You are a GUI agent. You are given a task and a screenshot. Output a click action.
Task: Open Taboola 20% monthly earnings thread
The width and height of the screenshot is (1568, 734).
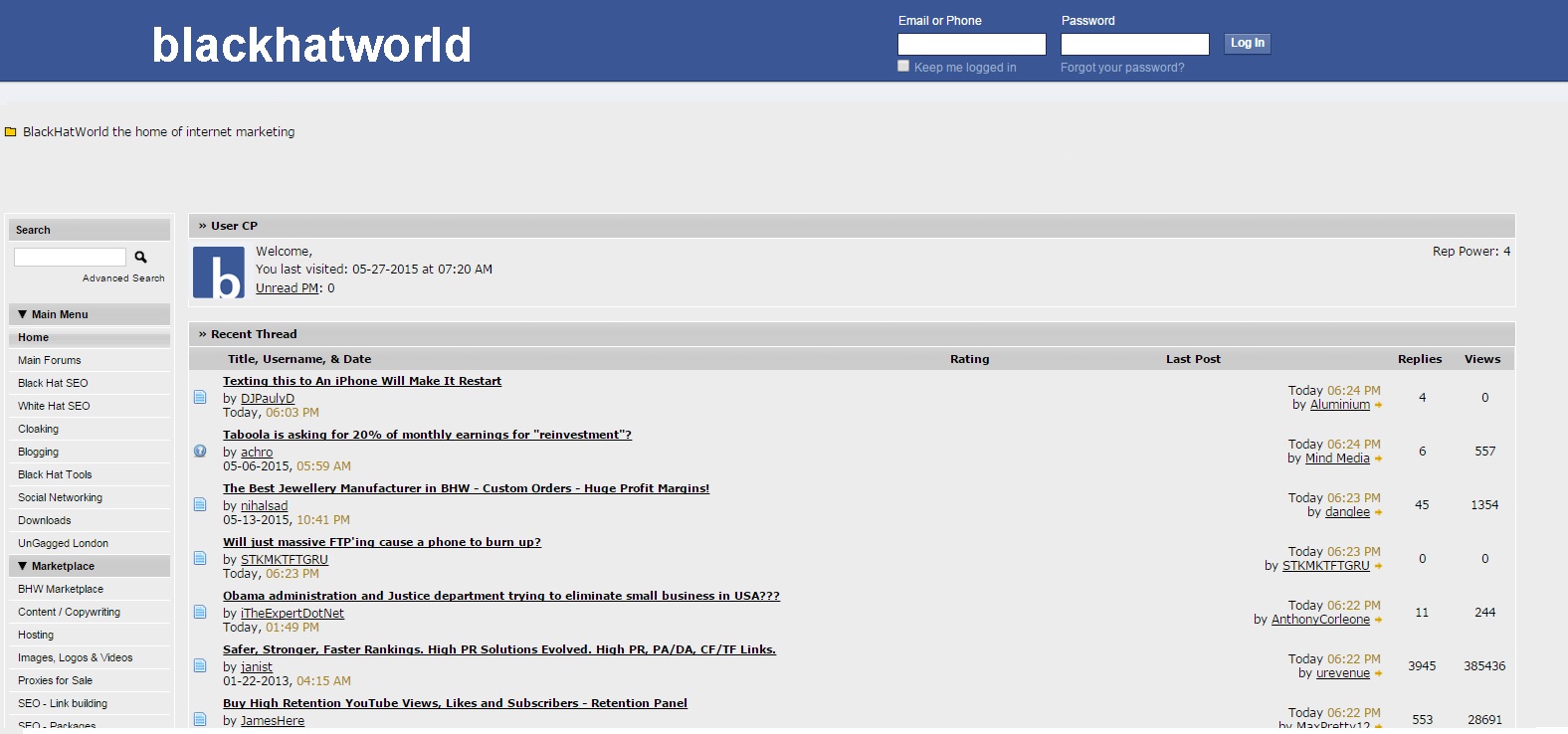[427, 435]
